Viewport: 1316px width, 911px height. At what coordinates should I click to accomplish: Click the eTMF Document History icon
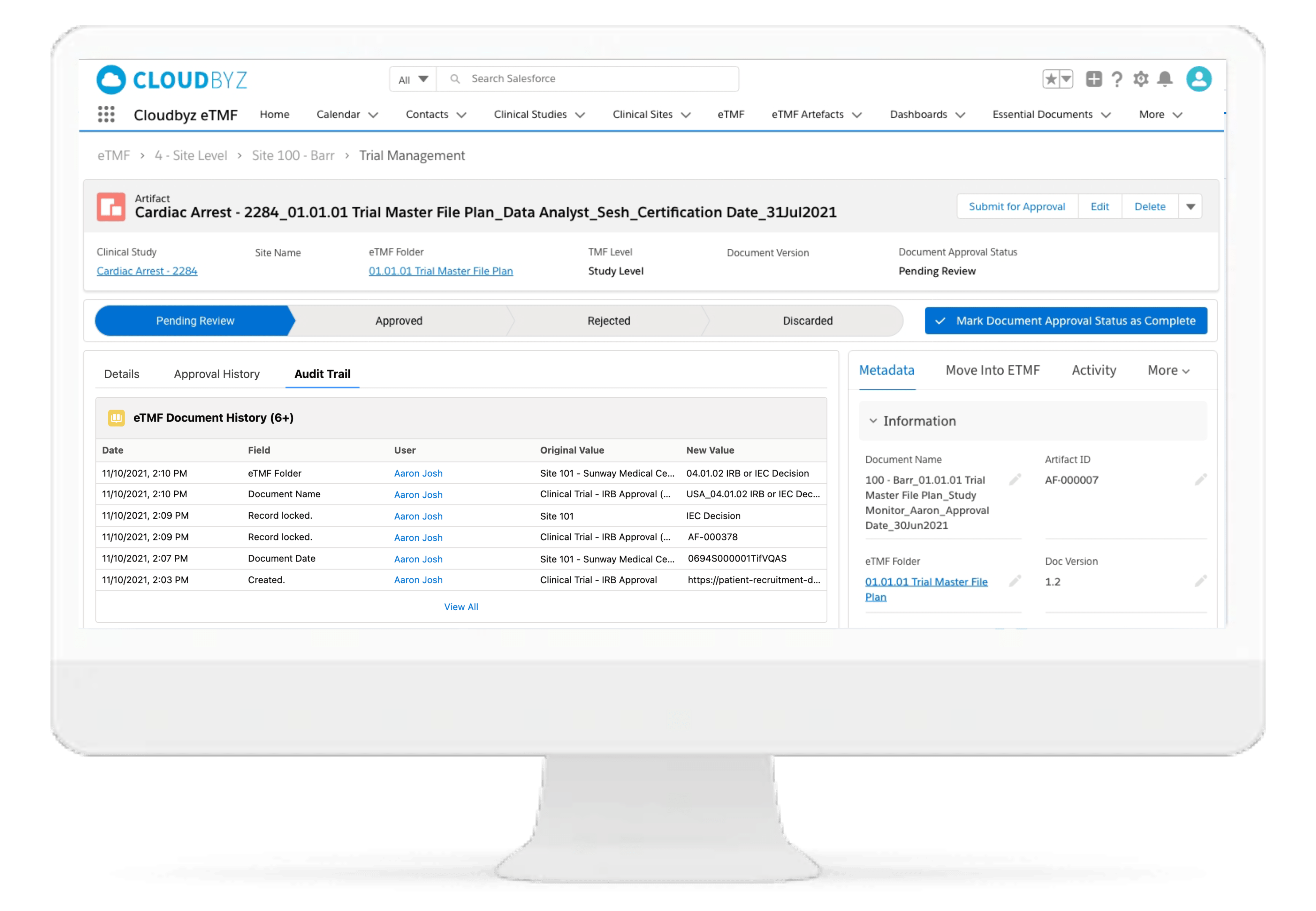tap(117, 418)
